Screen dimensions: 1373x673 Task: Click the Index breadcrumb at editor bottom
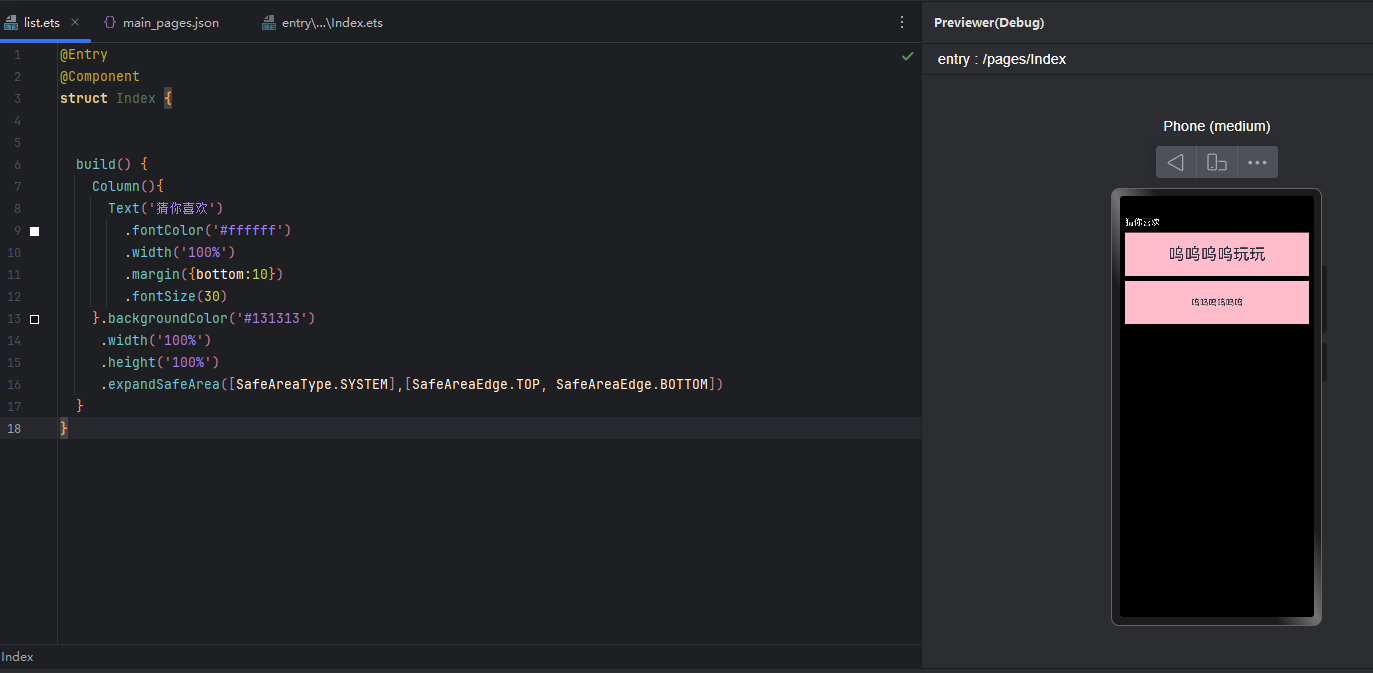click(17, 657)
